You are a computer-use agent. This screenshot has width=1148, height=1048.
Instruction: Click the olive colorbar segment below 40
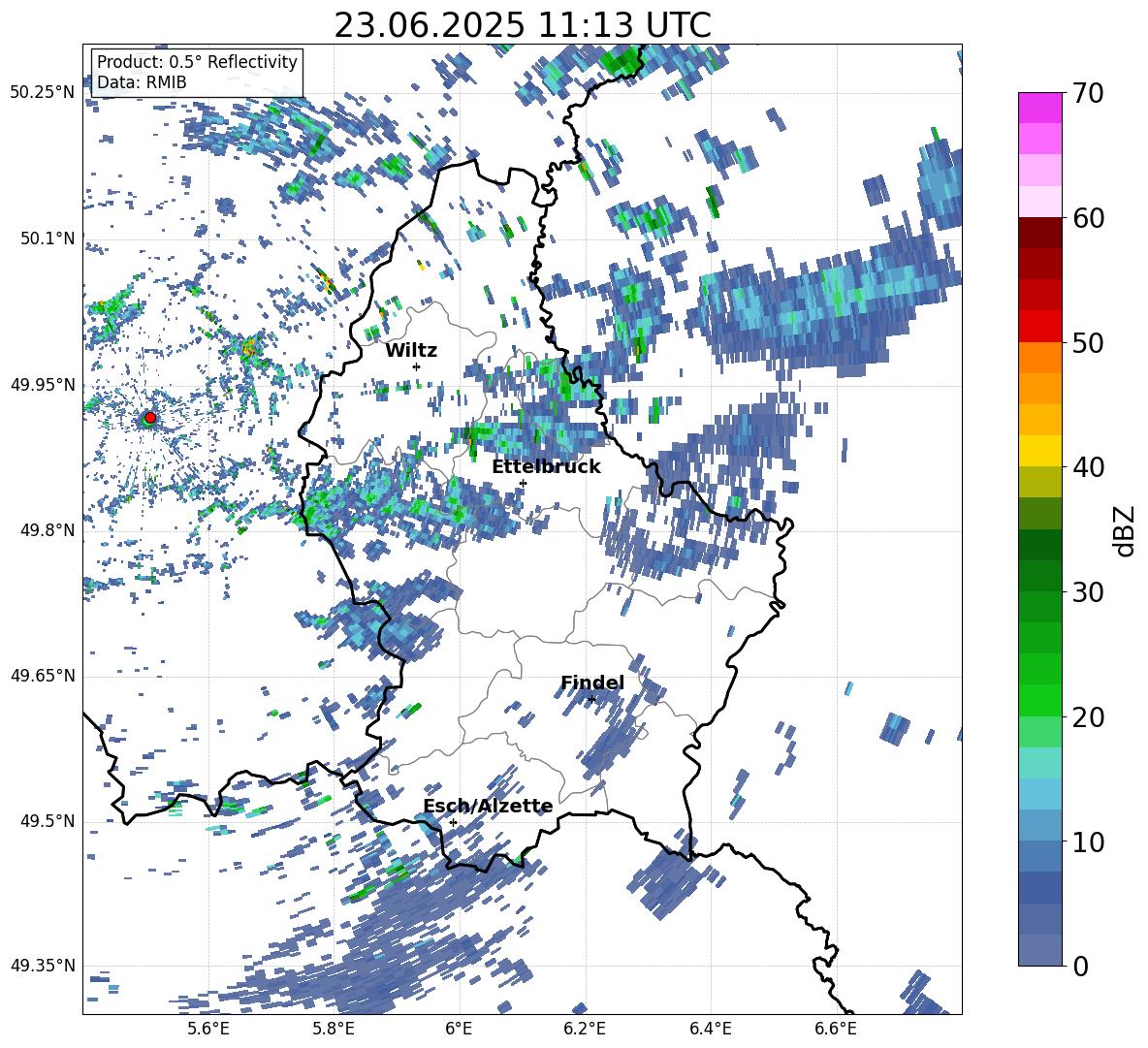tap(1039, 482)
